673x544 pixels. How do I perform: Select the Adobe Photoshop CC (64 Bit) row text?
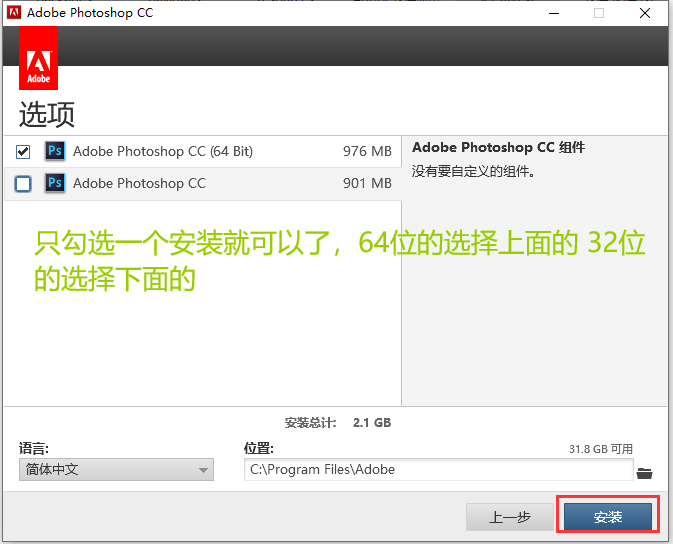click(163, 151)
